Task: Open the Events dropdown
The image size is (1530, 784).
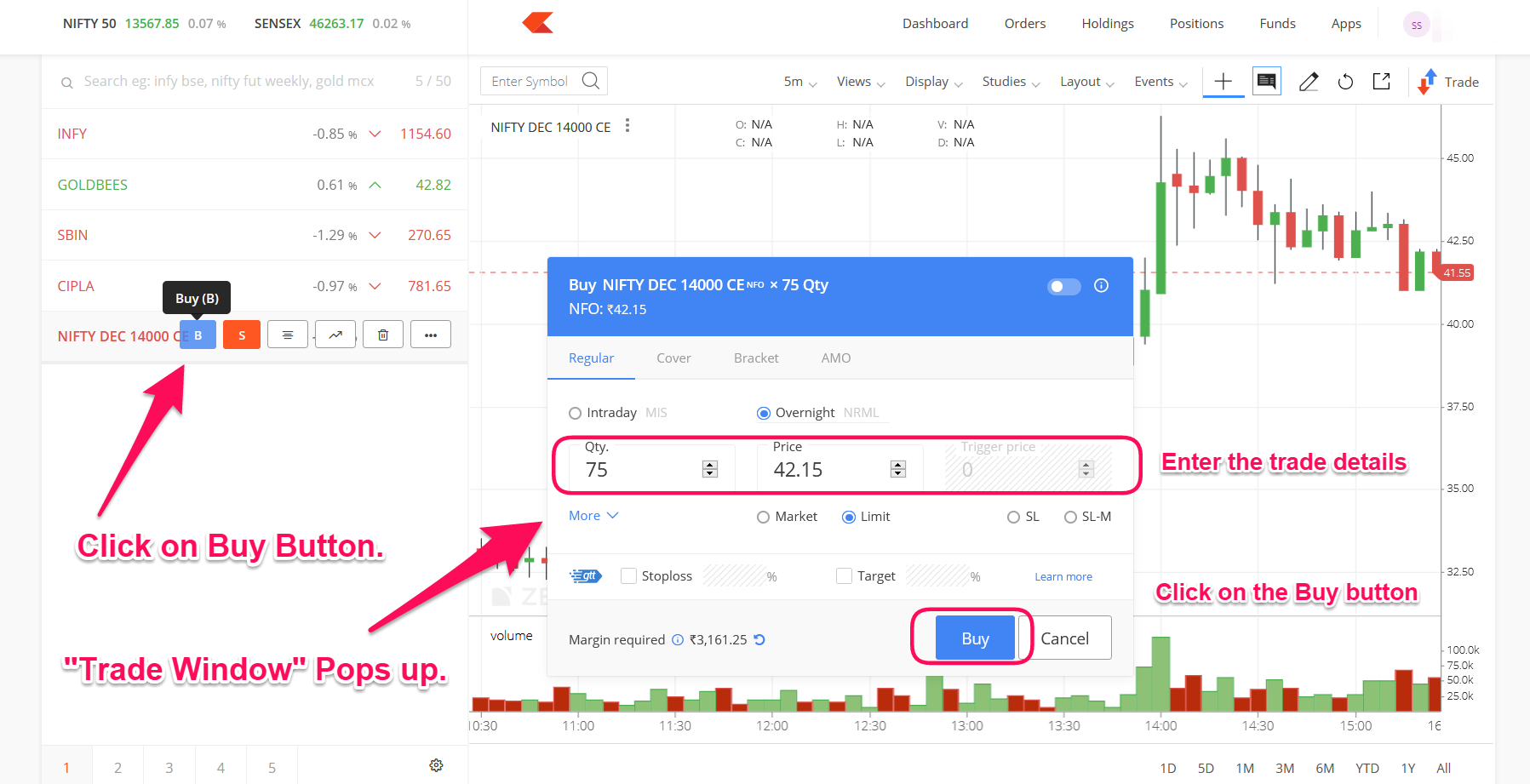Action: (x=1160, y=82)
